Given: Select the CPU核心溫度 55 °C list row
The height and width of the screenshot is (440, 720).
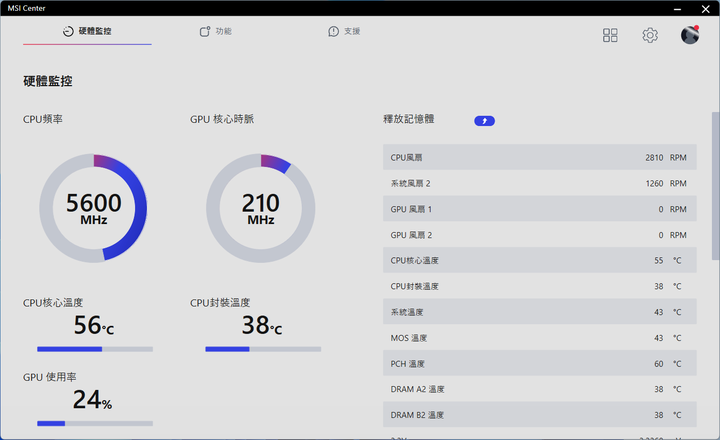Looking at the screenshot, I should pyautogui.click(x=540, y=260).
